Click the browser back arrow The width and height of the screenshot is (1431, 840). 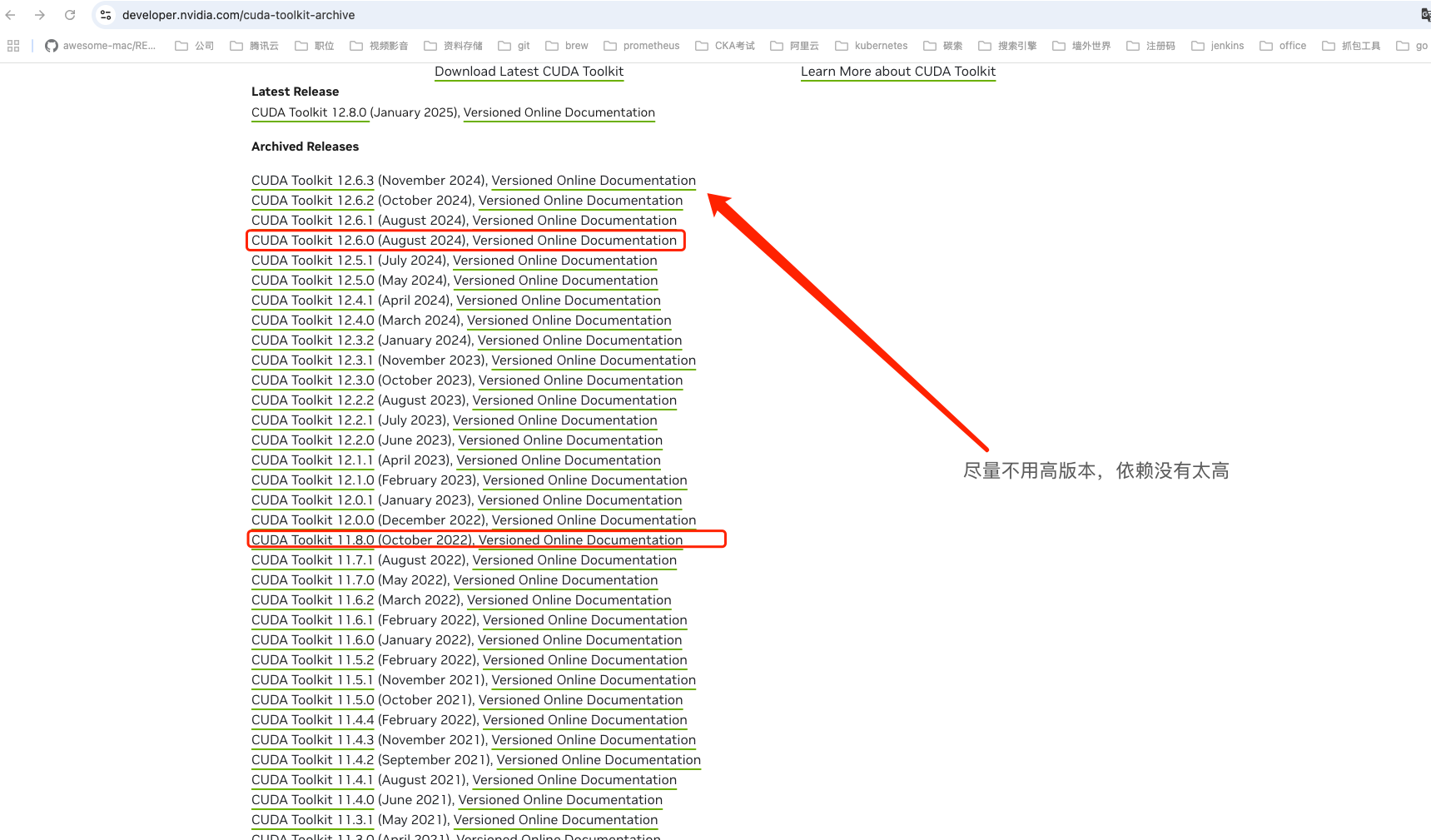11,15
